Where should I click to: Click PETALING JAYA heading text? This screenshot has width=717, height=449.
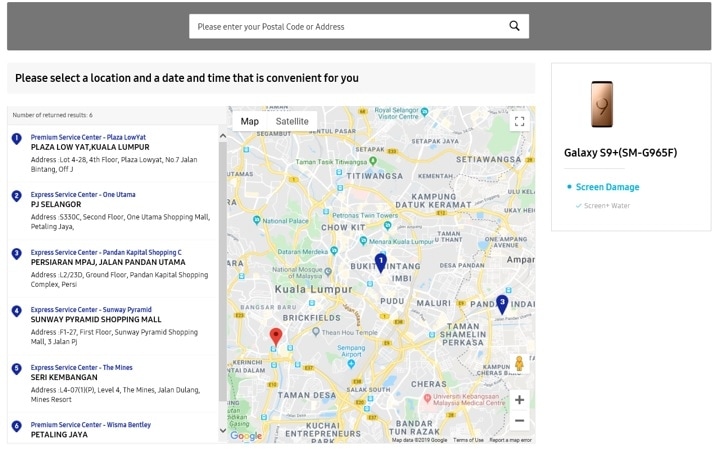[59, 434]
